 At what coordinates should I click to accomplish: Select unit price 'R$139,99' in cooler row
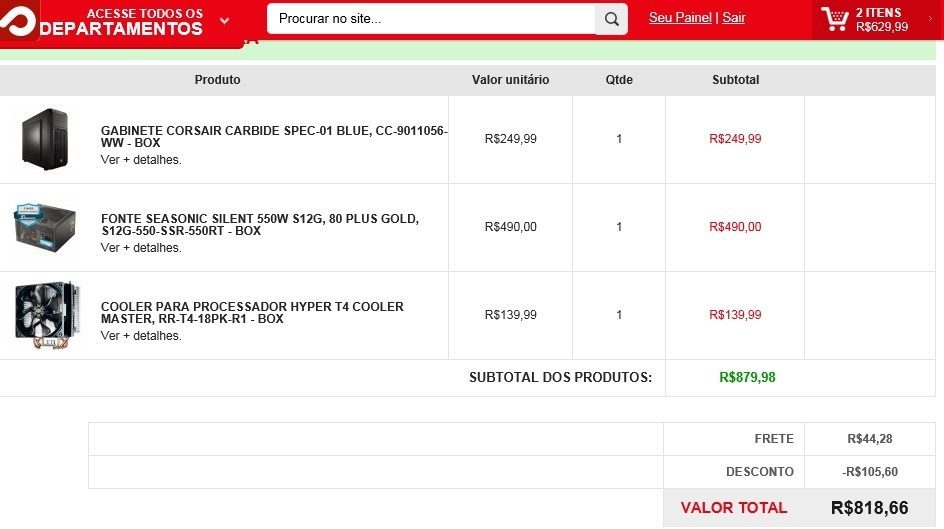[511, 315]
